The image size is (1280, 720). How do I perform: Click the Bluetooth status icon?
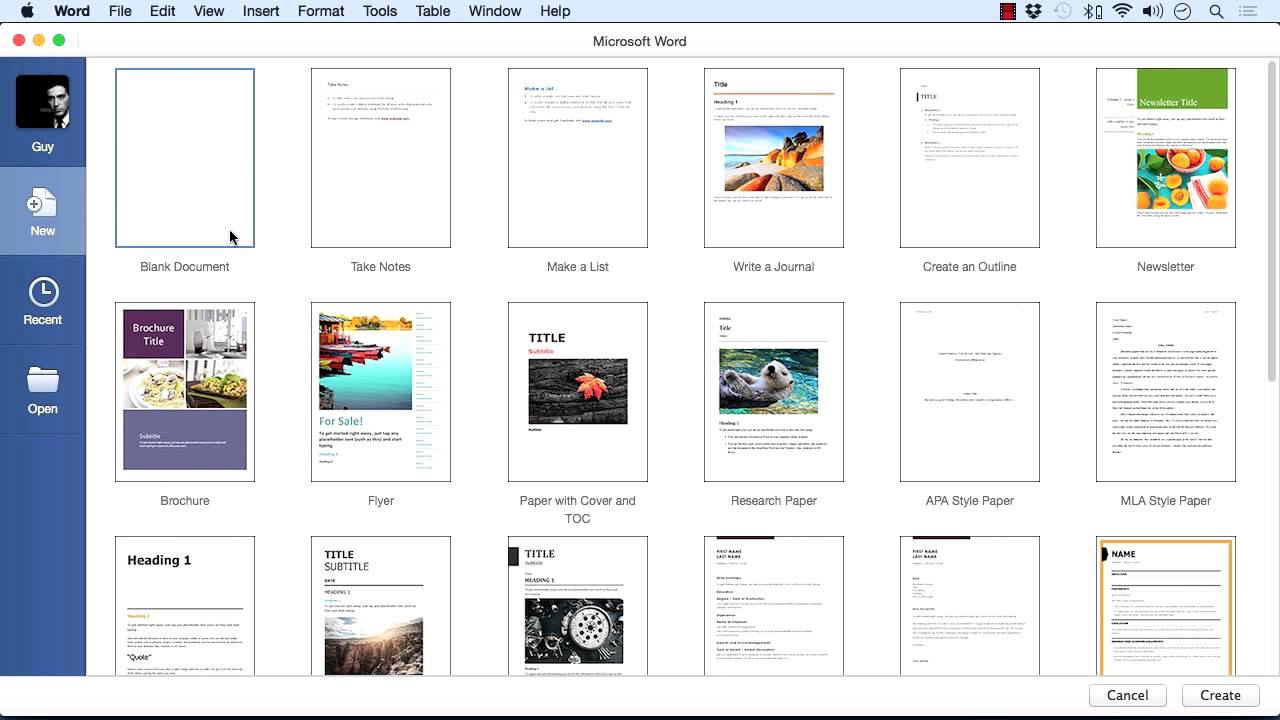[x=1093, y=11]
